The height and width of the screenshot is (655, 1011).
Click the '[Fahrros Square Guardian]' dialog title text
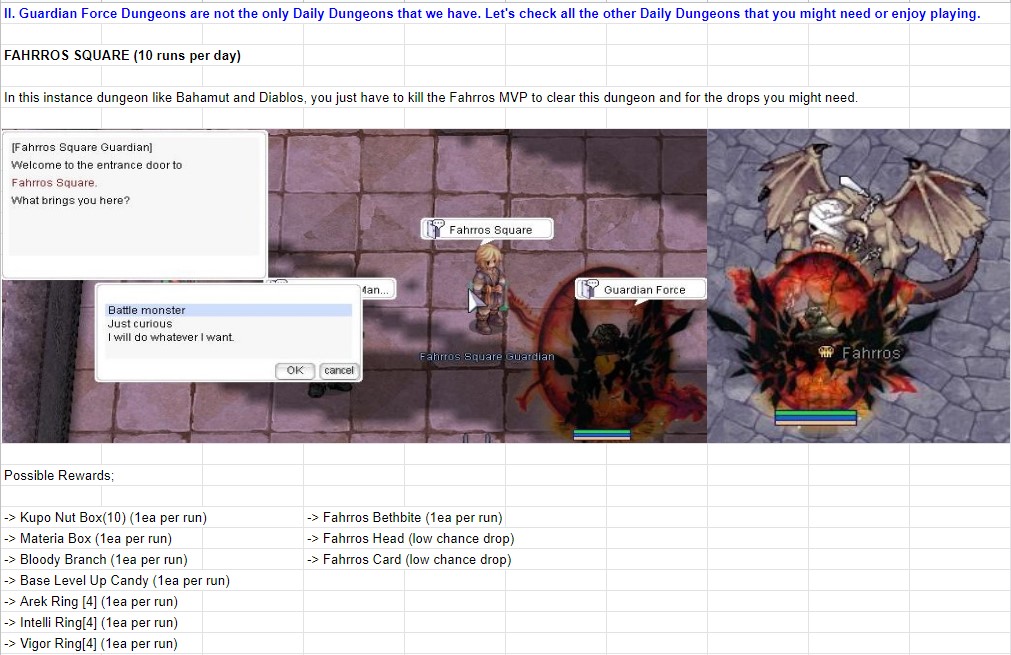coord(82,147)
